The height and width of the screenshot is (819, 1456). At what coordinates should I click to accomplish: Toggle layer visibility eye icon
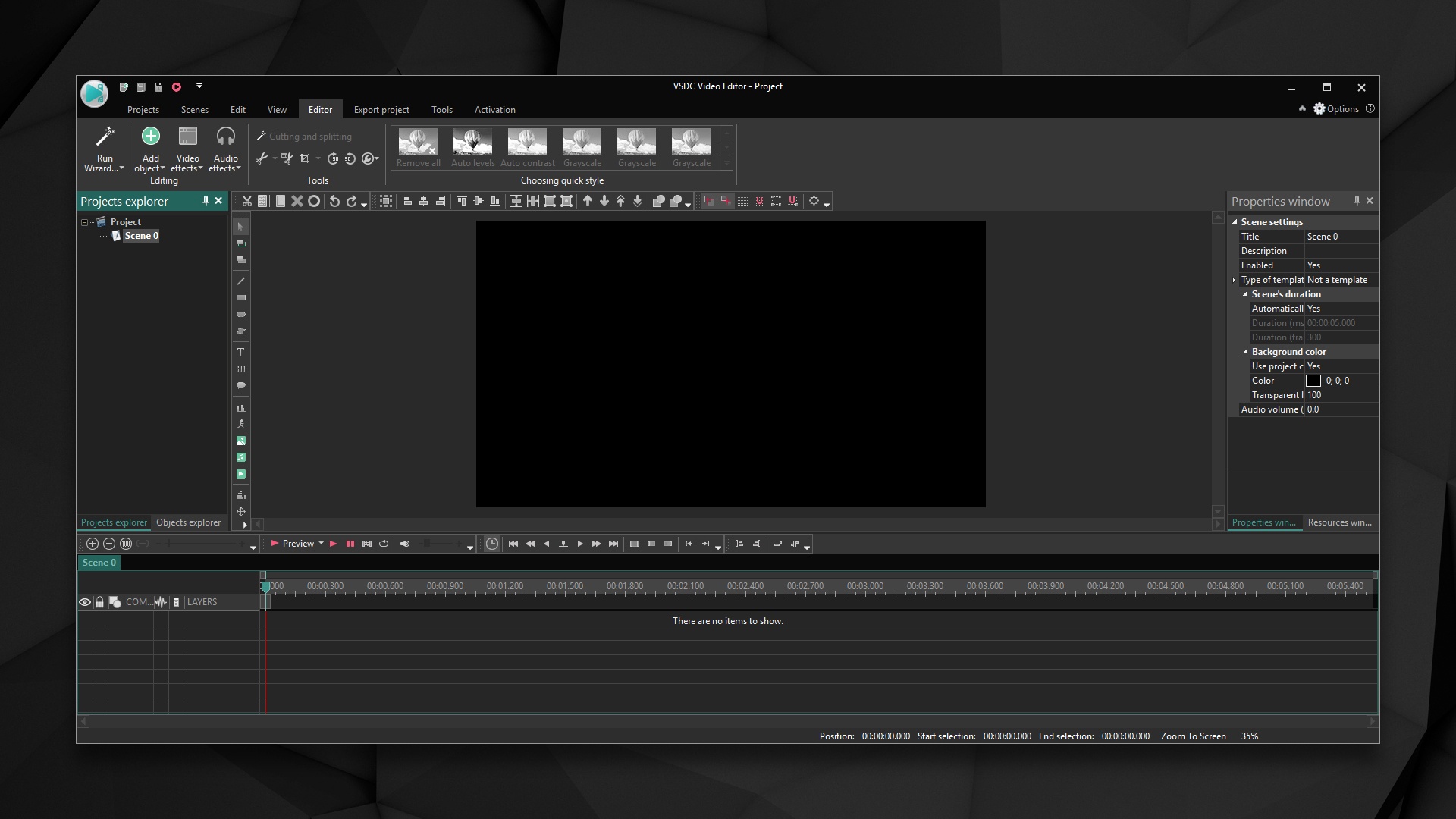(x=85, y=602)
